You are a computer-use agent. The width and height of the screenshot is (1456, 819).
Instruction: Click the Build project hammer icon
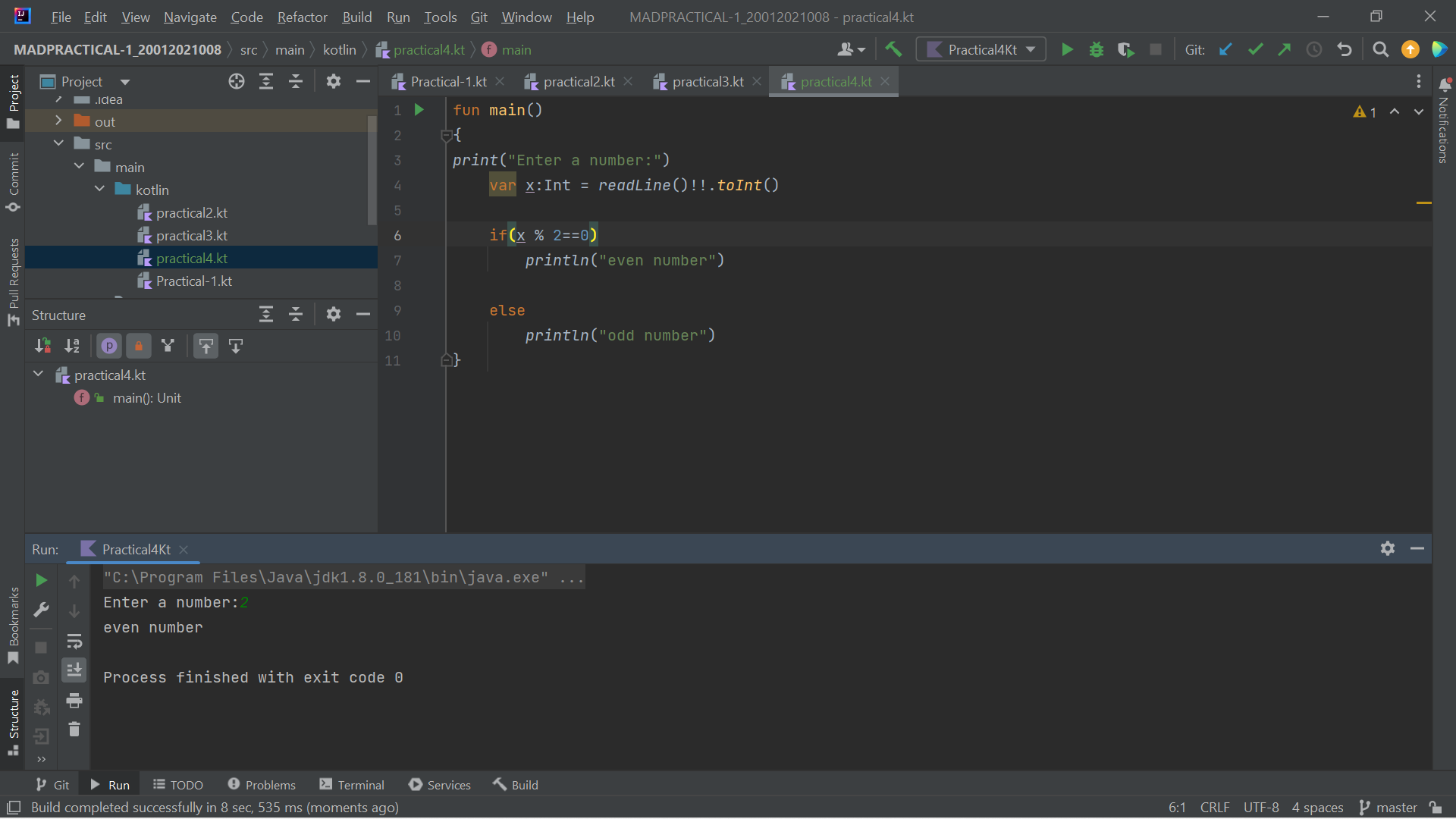click(x=893, y=50)
